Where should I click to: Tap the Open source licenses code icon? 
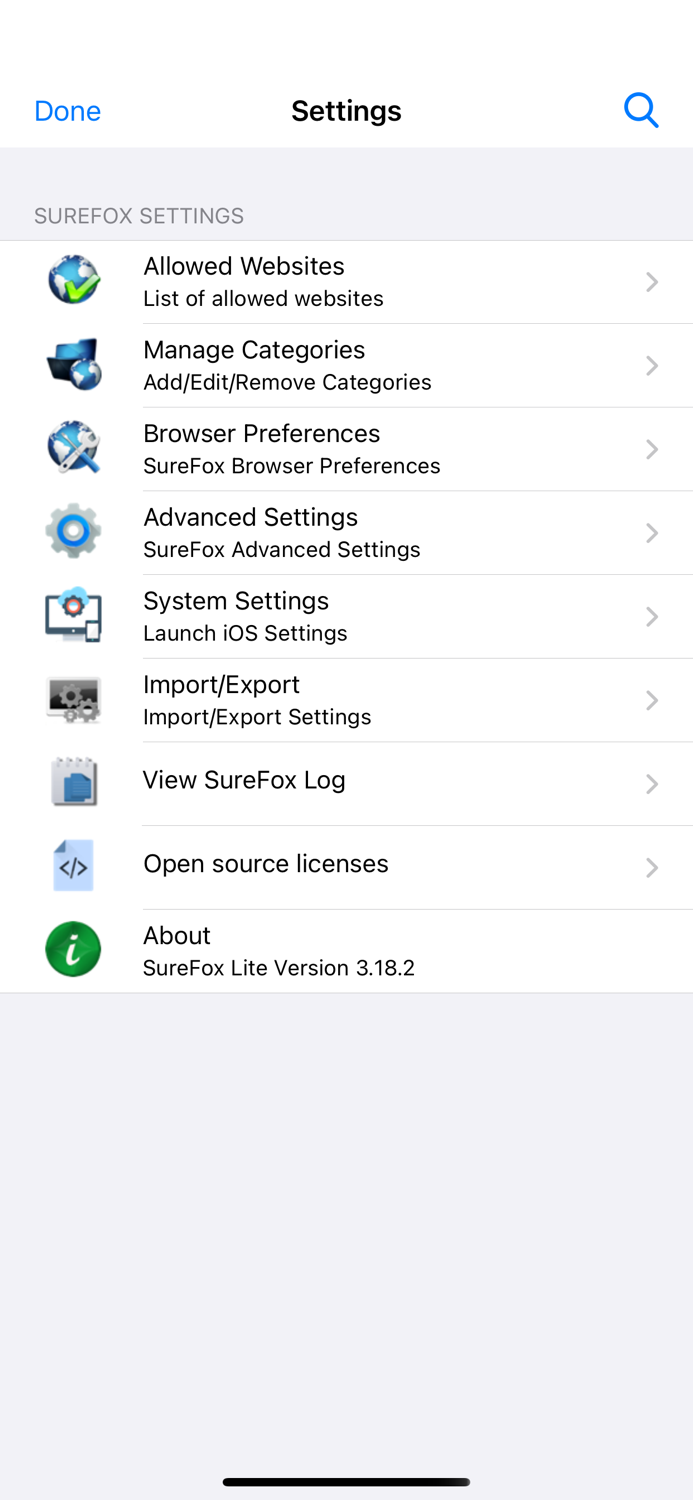click(73, 866)
